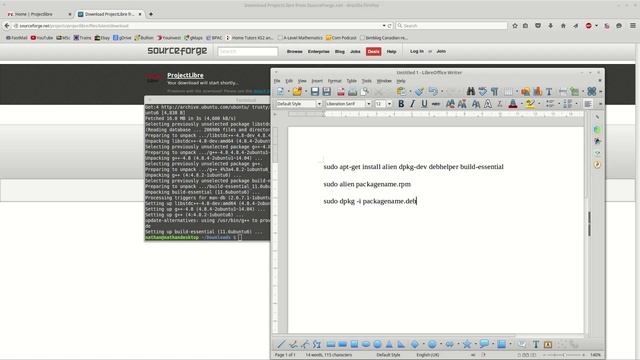640x360 pixels.
Task: Click the Clone Formatting paintbrush icon
Action: 419,91
